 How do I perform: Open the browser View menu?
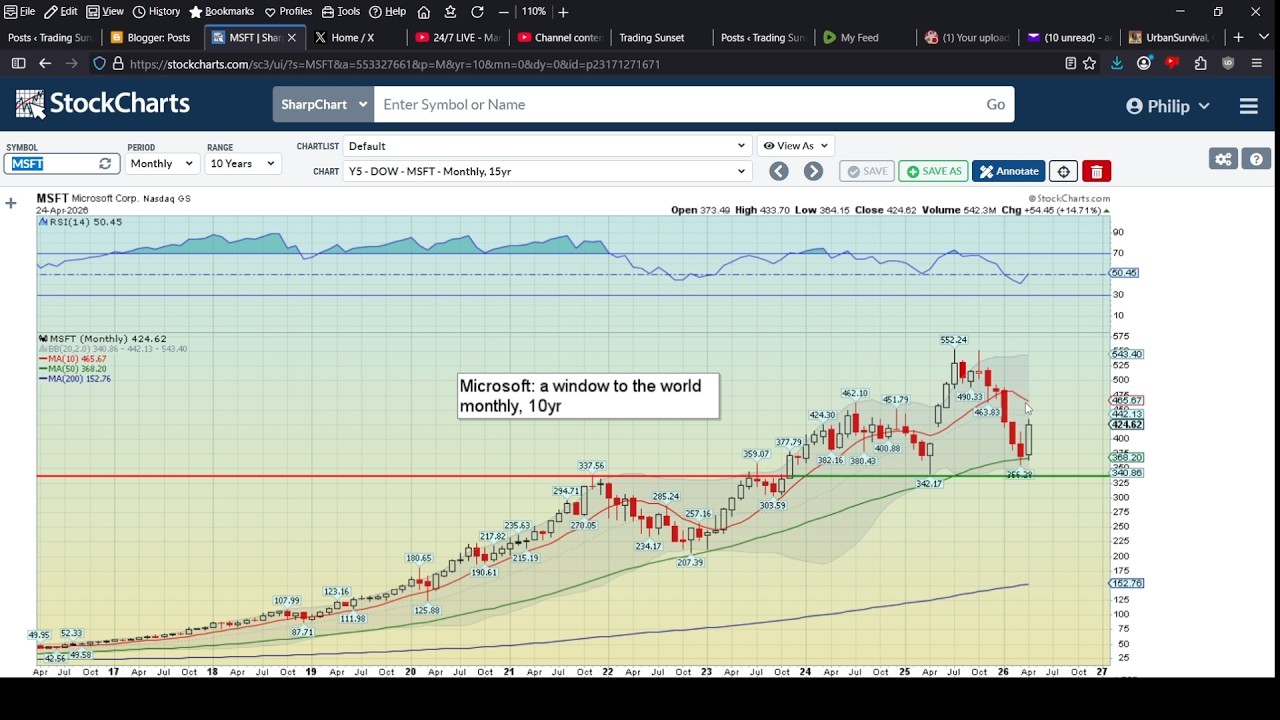[x=105, y=11]
